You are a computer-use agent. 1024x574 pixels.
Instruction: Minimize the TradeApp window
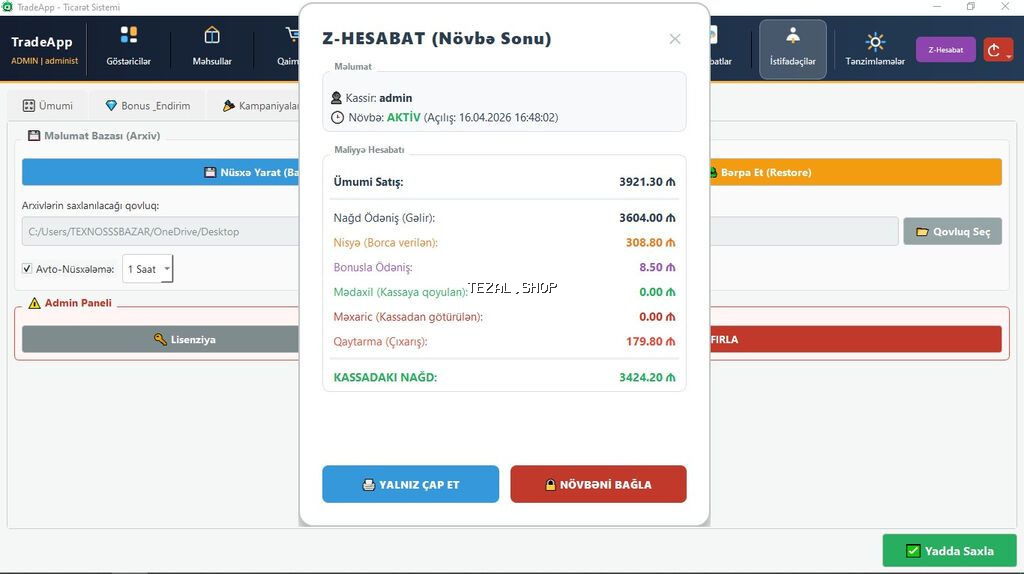coord(936,7)
